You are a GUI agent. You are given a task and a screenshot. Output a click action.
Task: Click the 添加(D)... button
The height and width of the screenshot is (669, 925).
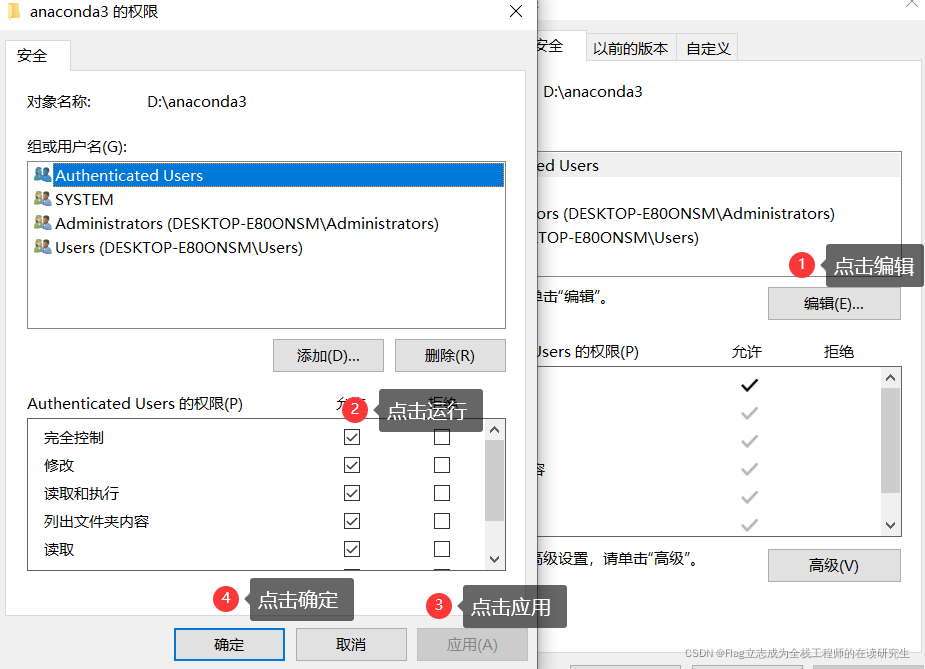pyautogui.click(x=328, y=355)
